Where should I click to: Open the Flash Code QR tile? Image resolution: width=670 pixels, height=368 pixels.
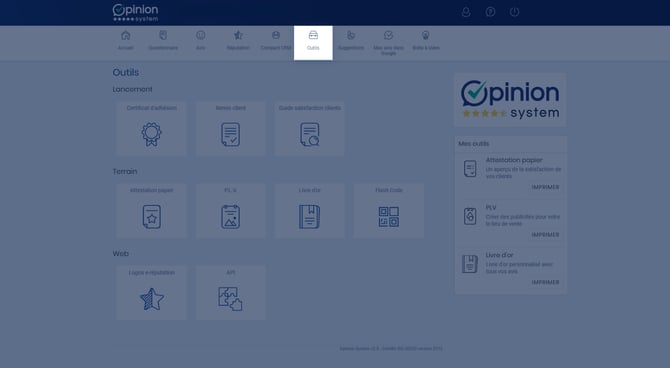click(389, 211)
